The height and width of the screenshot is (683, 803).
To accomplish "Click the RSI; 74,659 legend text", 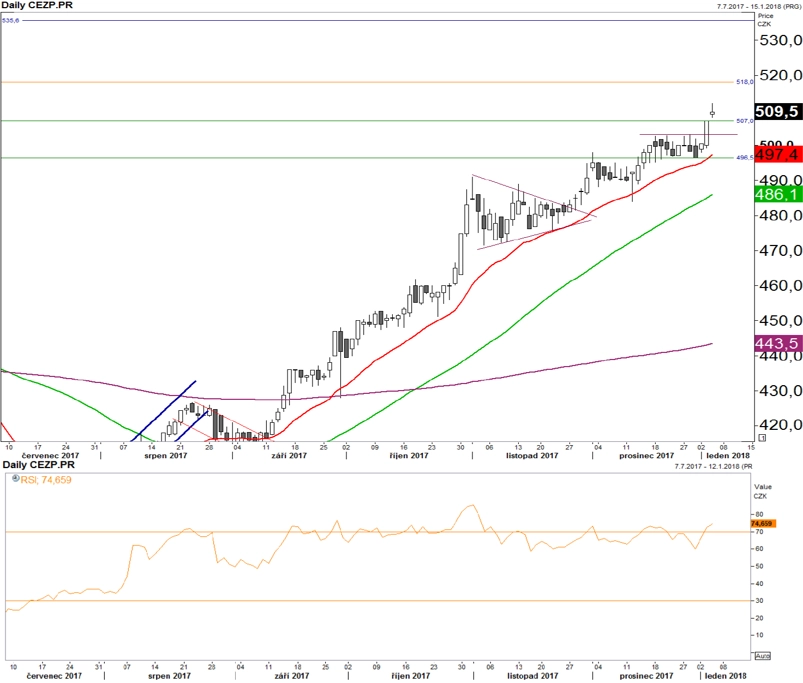I will click(46, 480).
